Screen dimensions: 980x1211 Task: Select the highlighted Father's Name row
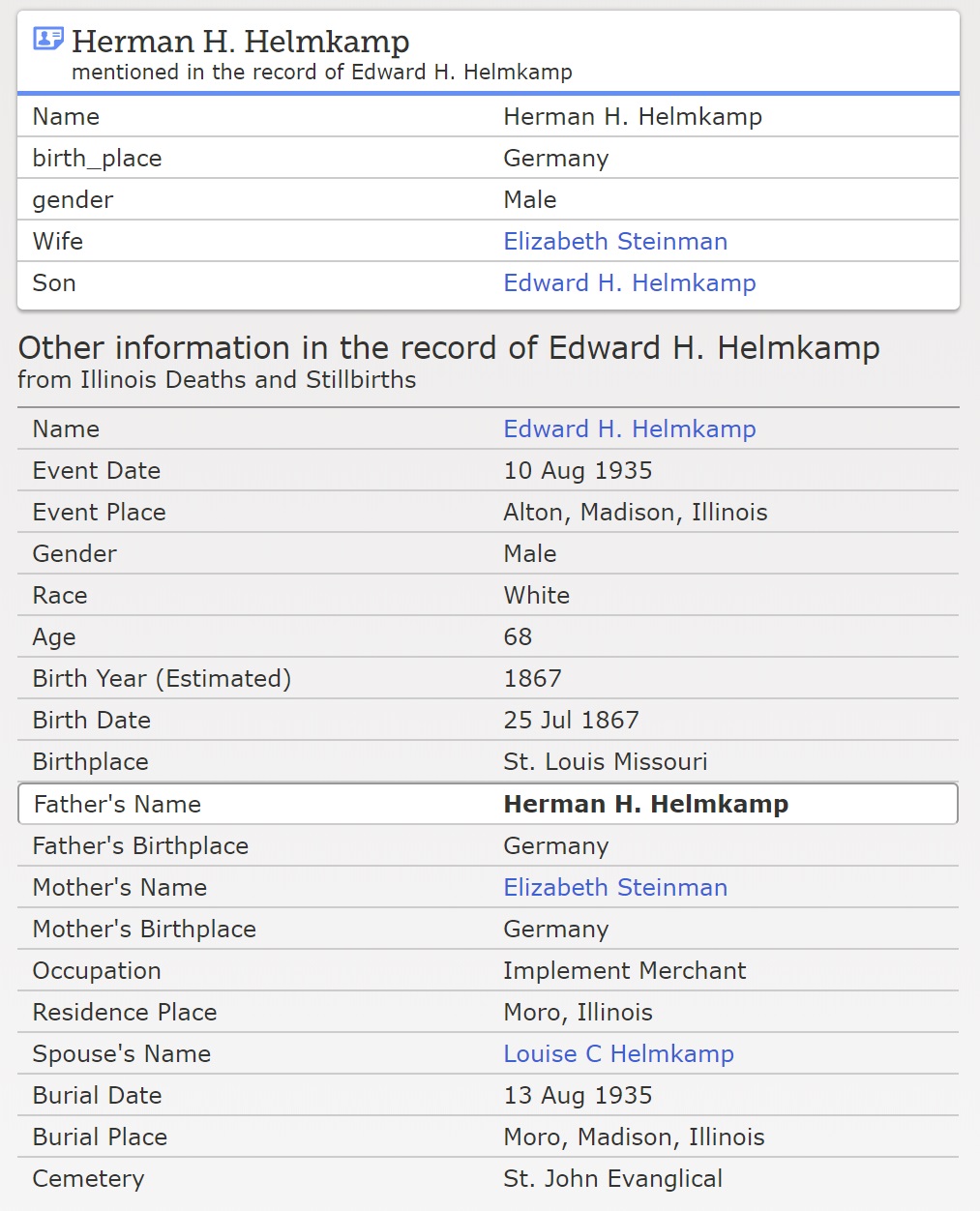(x=488, y=804)
